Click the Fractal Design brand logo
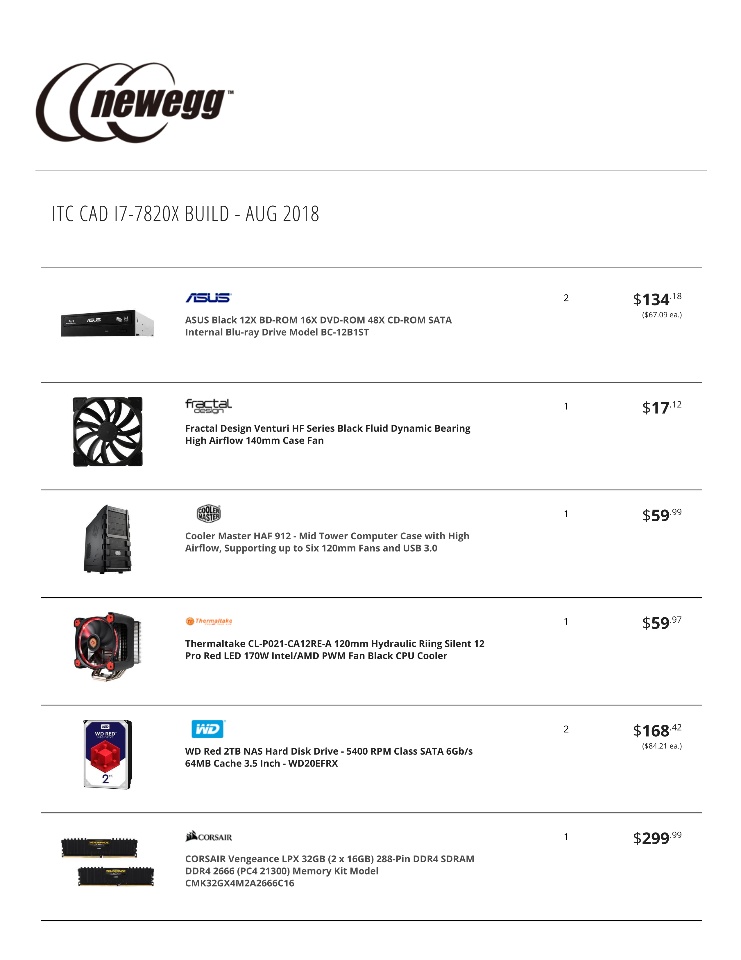The image size is (741, 960). 208,406
